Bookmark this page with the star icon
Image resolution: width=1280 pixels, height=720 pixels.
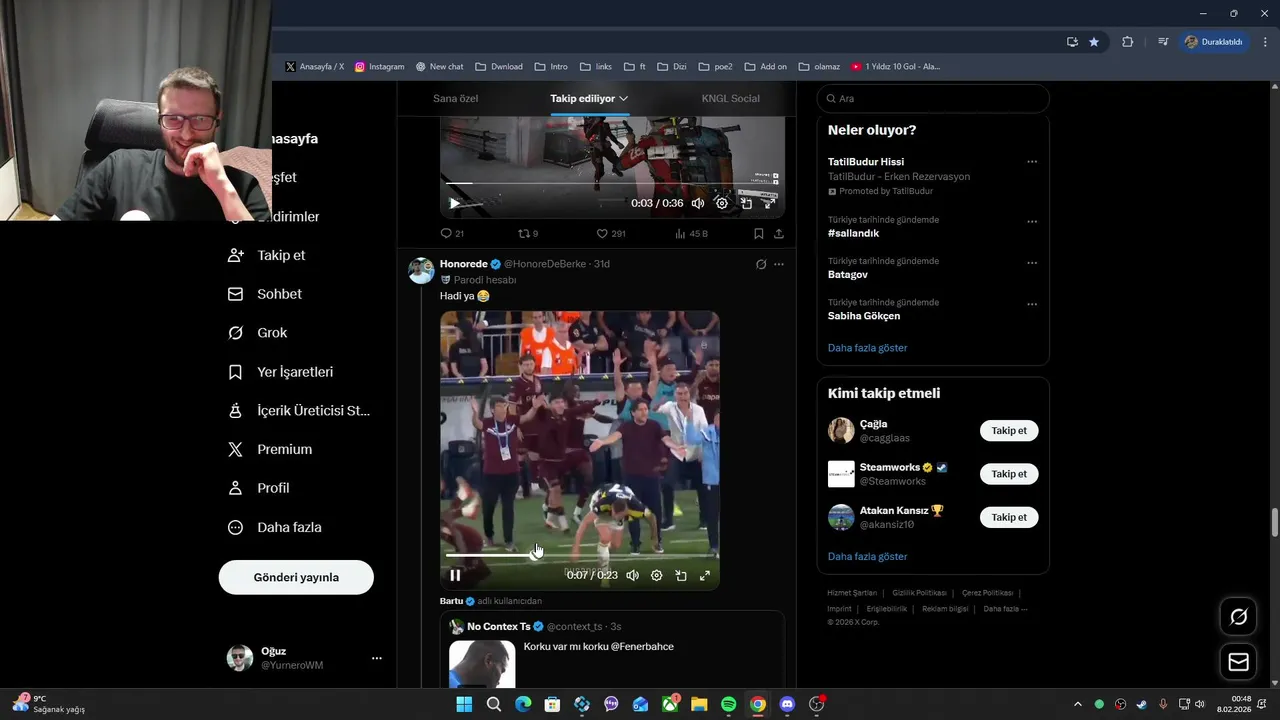[x=1094, y=42]
